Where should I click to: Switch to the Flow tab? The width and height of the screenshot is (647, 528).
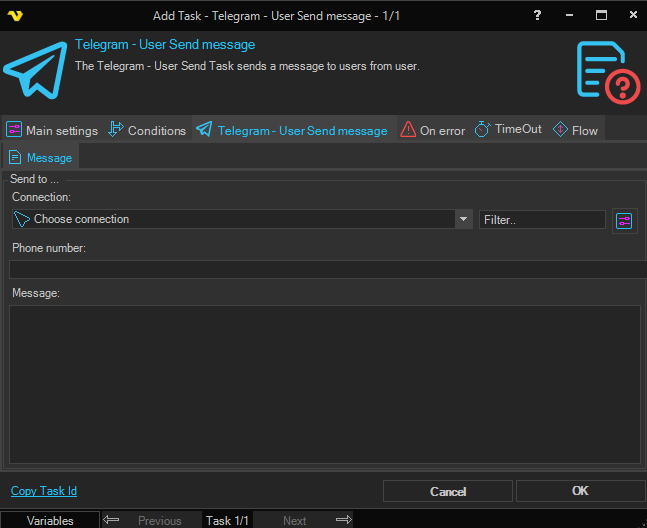point(576,131)
